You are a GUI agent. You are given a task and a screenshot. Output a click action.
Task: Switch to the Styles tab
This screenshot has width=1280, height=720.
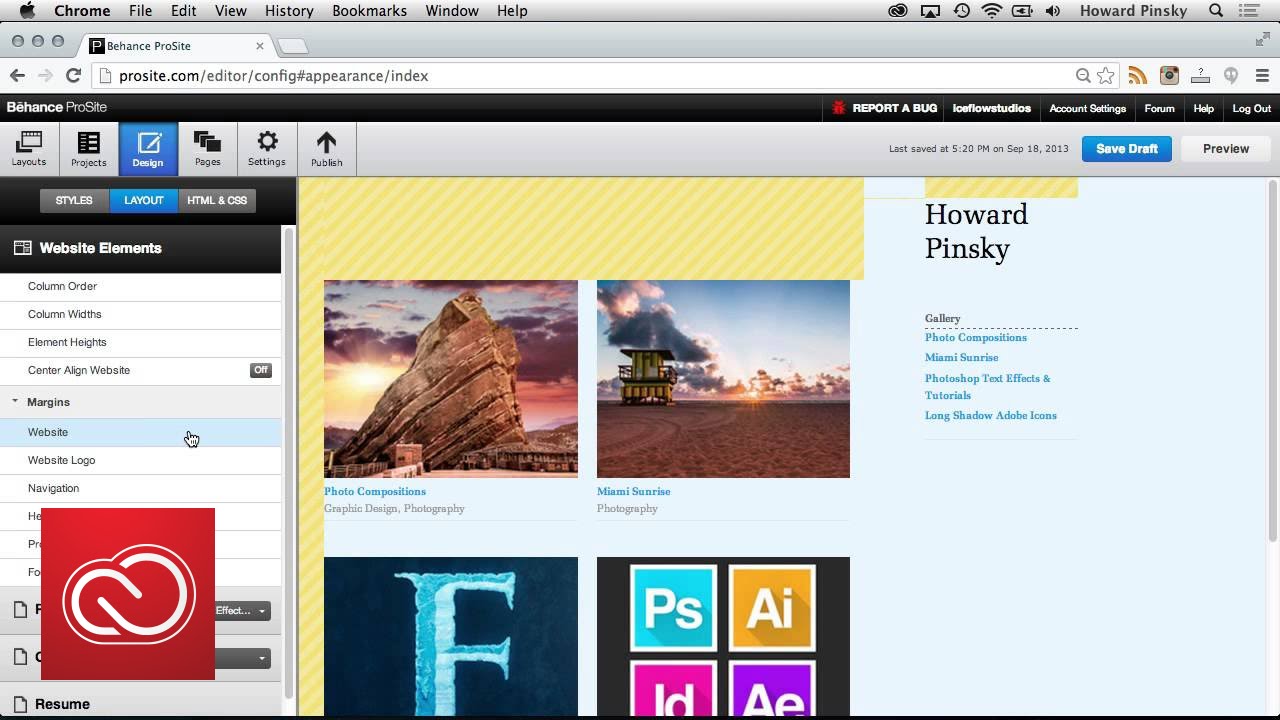tap(74, 200)
